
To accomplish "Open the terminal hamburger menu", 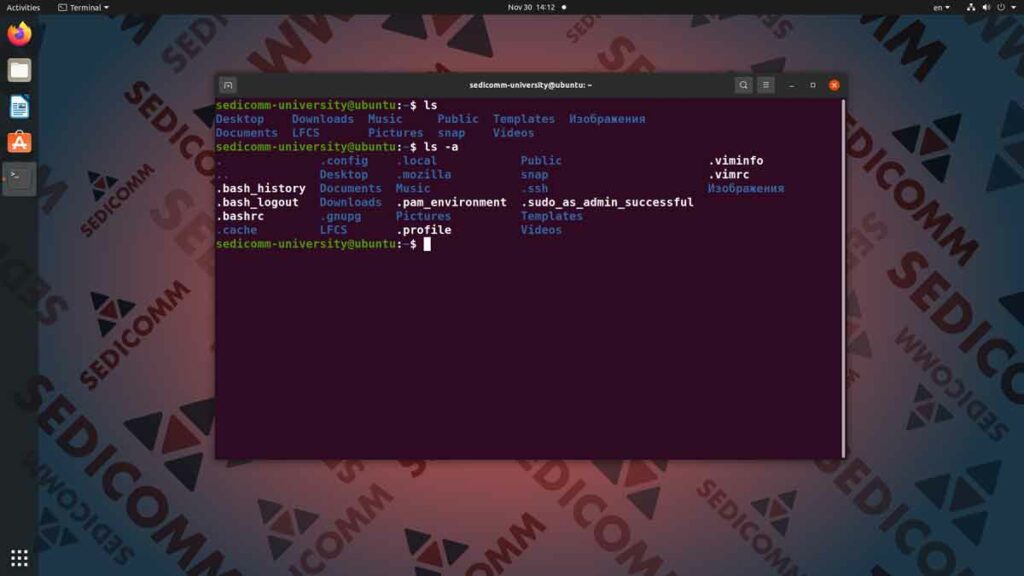I will coord(766,85).
